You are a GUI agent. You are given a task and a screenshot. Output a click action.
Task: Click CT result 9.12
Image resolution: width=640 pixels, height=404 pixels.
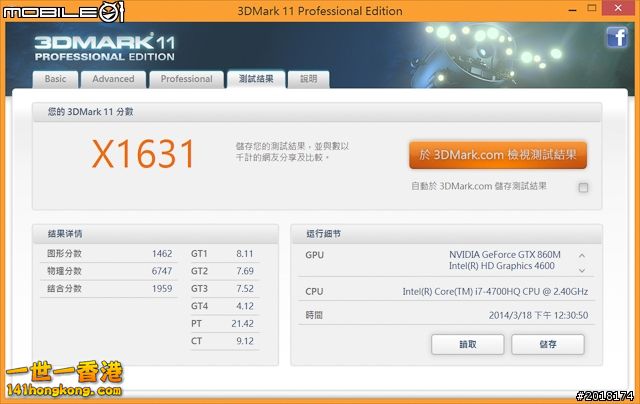[x=245, y=341]
